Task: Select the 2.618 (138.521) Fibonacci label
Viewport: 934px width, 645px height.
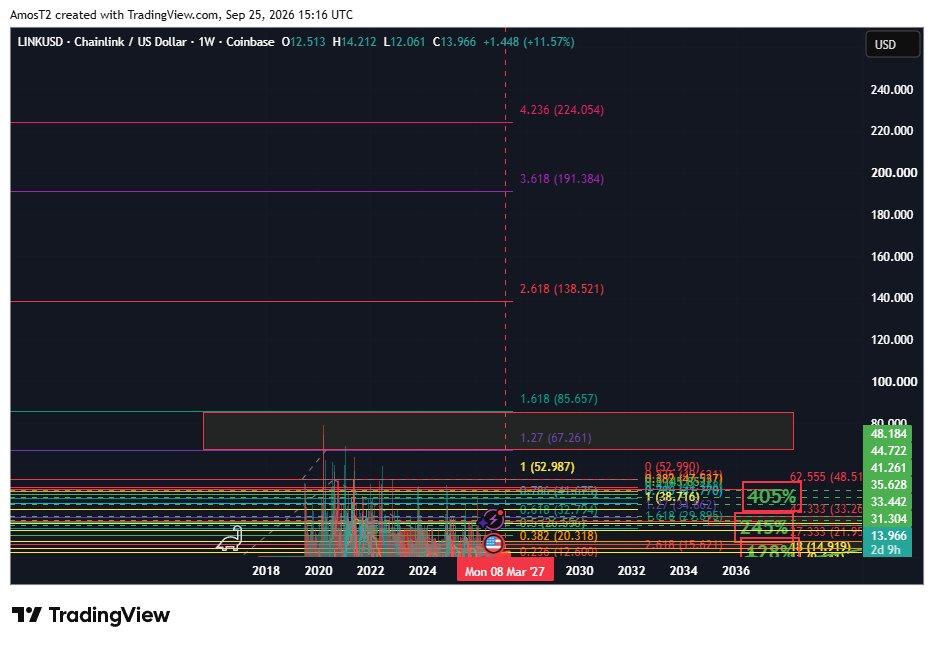Action: click(562, 289)
